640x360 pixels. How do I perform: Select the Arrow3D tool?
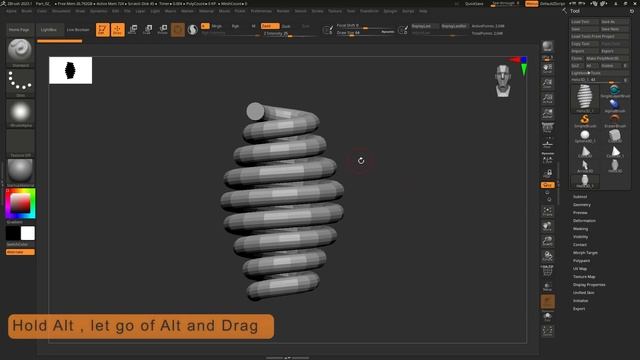[585, 166]
